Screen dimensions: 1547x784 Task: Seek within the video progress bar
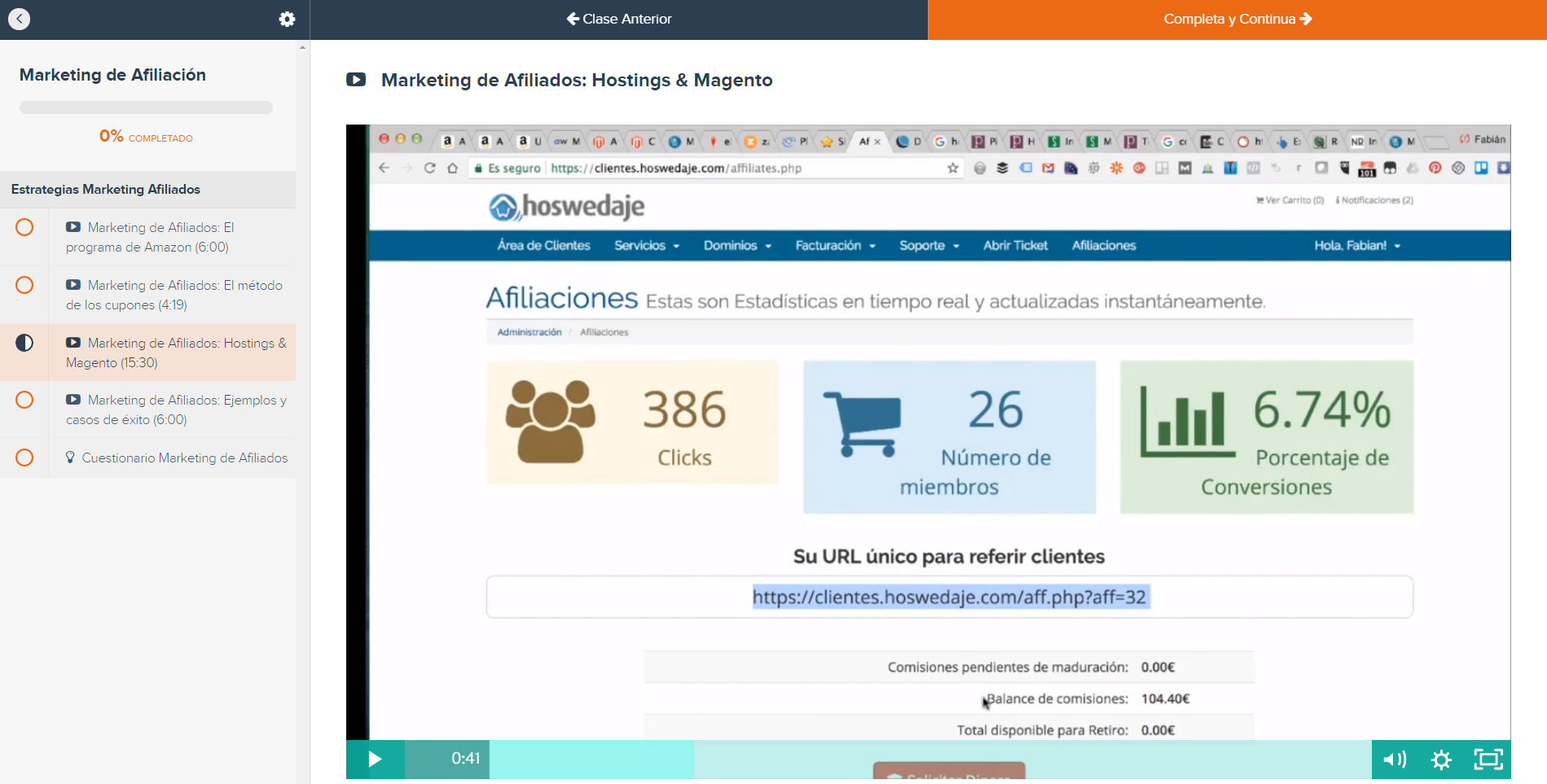tap(930, 760)
